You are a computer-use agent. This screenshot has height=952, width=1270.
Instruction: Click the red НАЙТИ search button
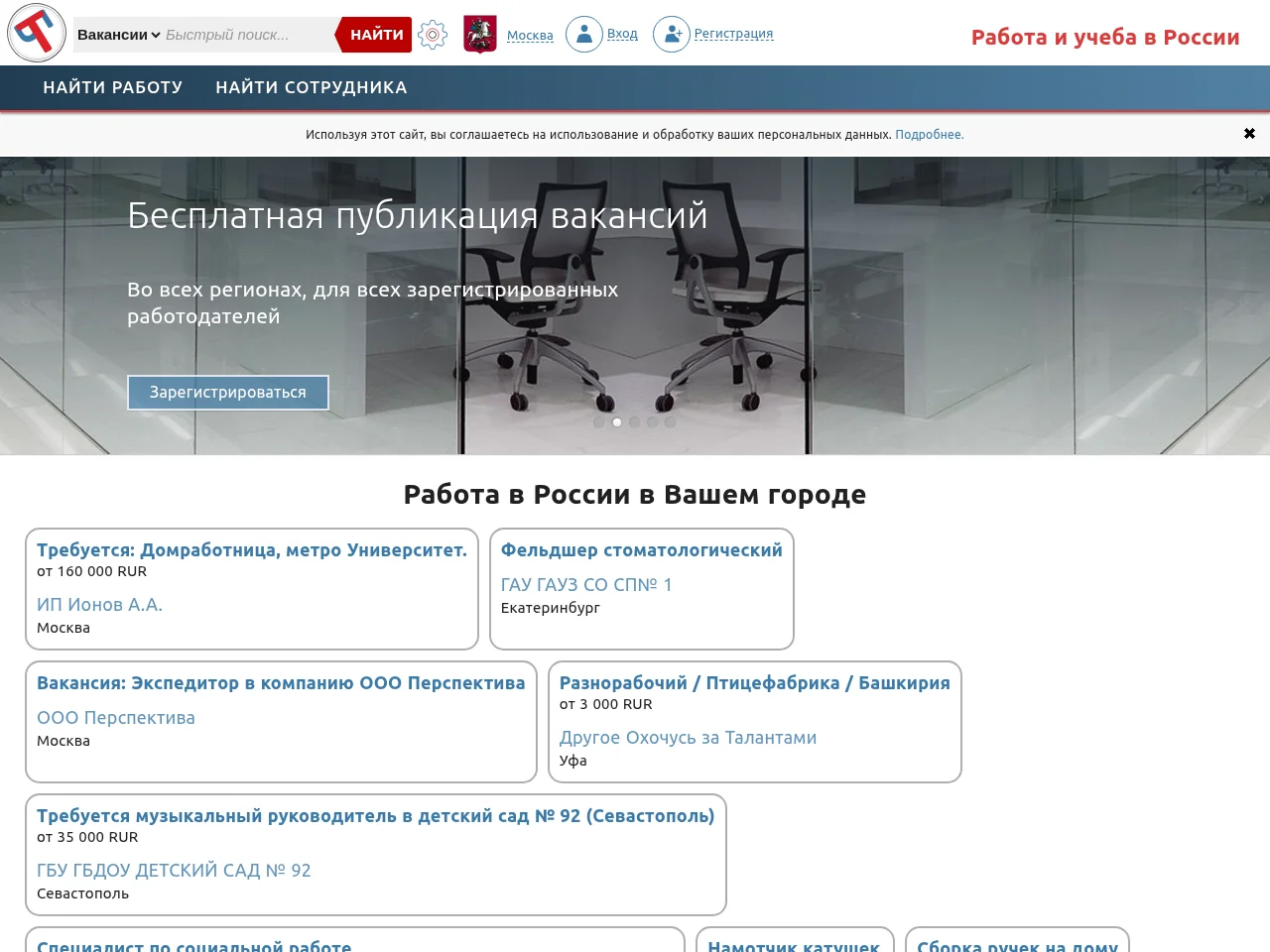pyautogui.click(x=374, y=35)
